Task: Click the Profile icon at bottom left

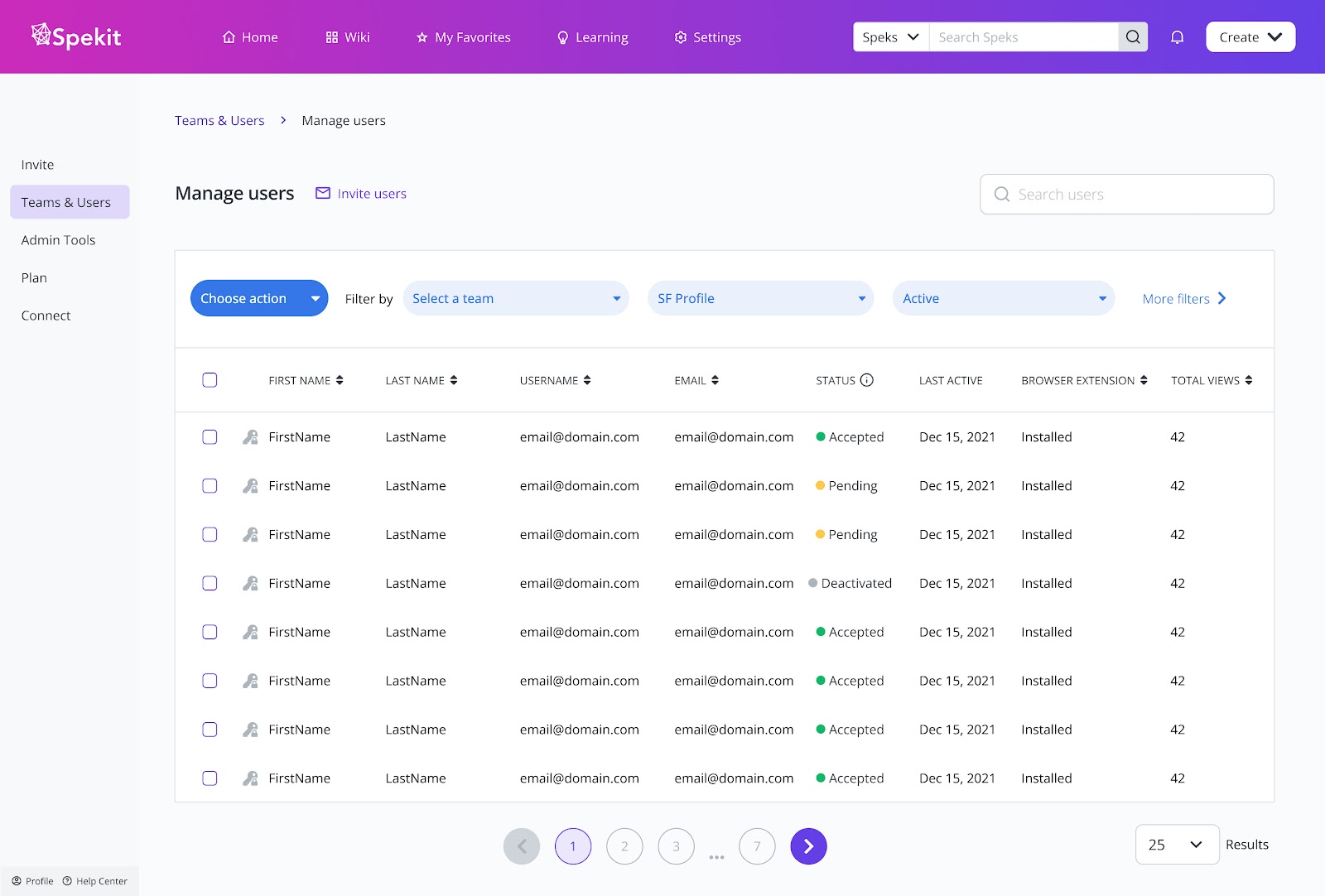Action: pos(17,881)
